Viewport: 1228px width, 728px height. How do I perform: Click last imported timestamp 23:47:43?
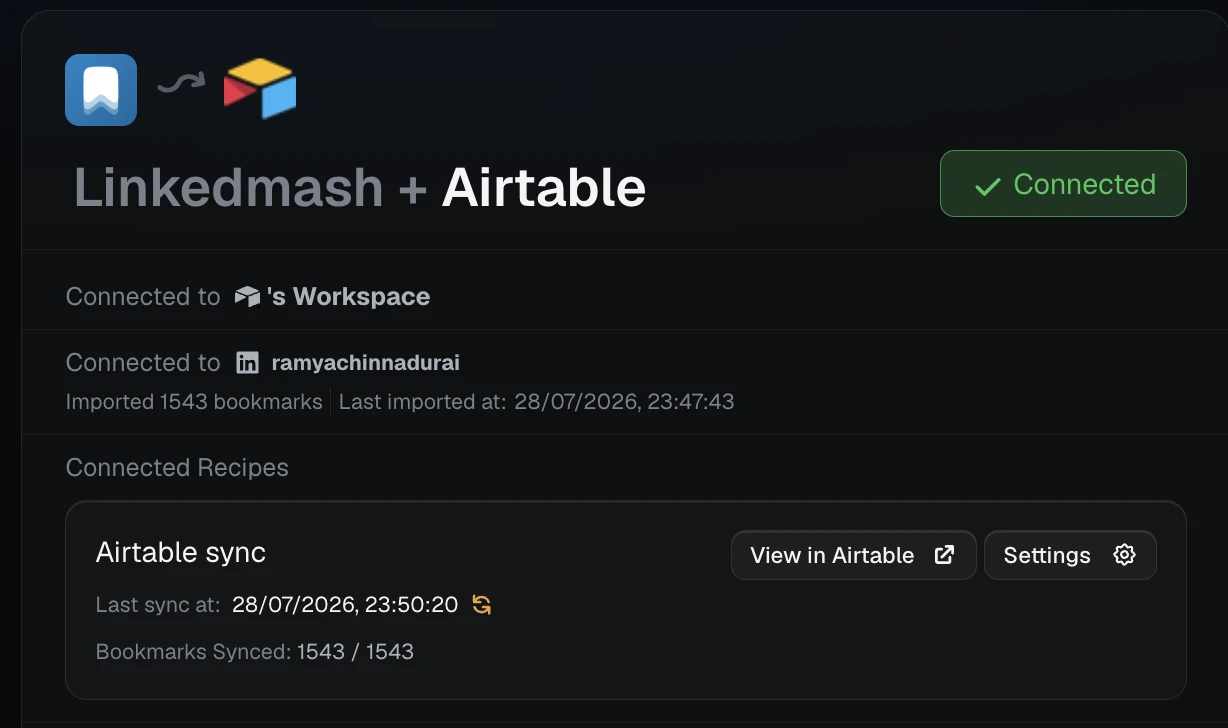(x=624, y=402)
